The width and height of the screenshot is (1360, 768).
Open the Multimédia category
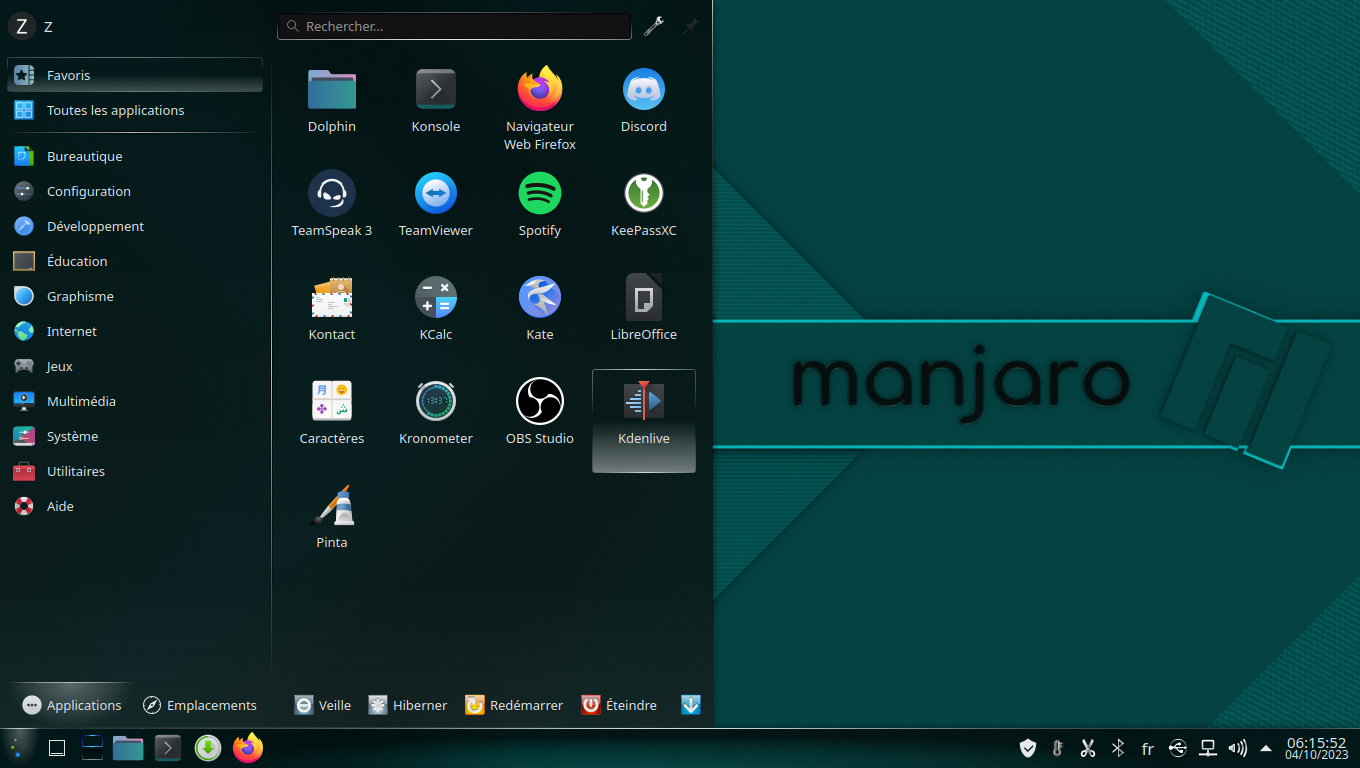[x=135, y=401]
